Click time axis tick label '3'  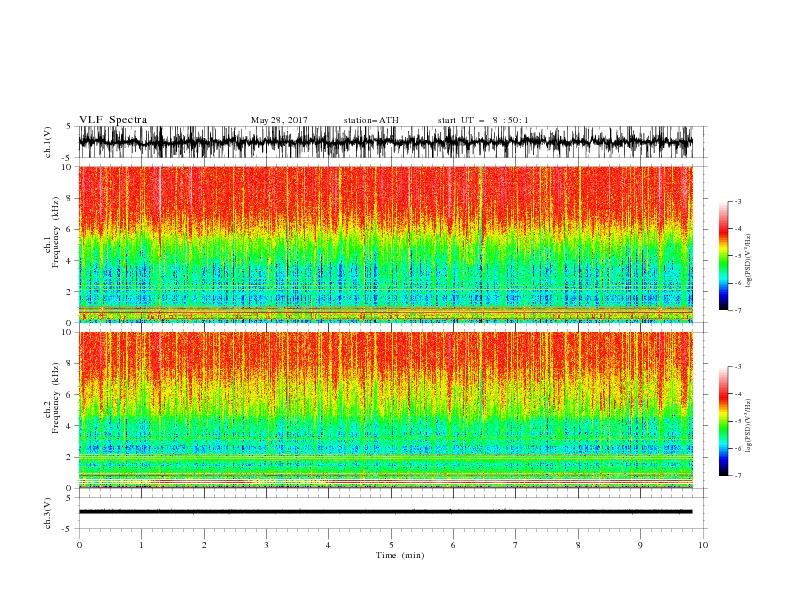(266, 545)
